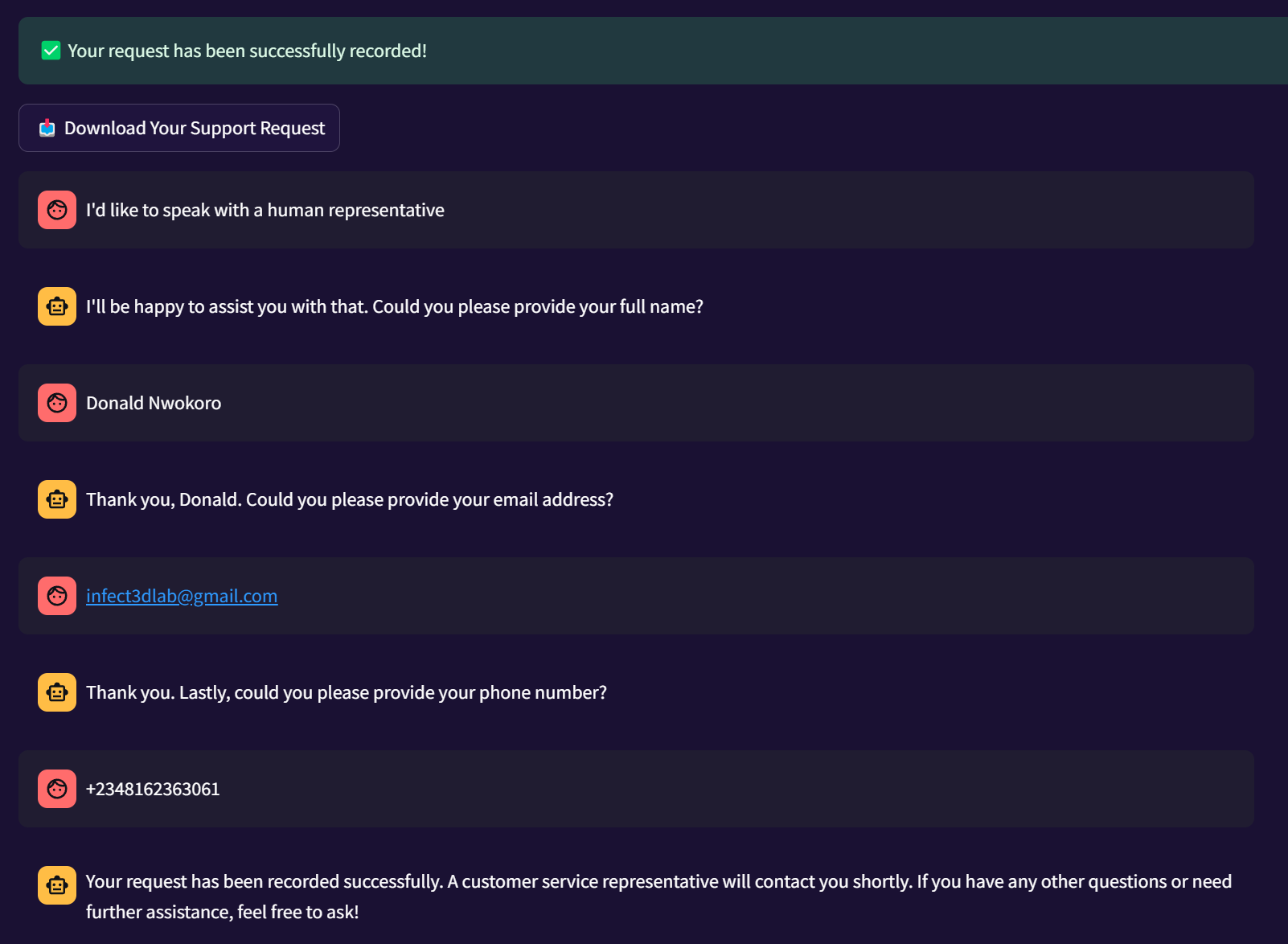Image resolution: width=1288 pixels, height=944 pixels.
Task: Click user avatar beside +2348162363061
Action: click(x=57, y=789)
